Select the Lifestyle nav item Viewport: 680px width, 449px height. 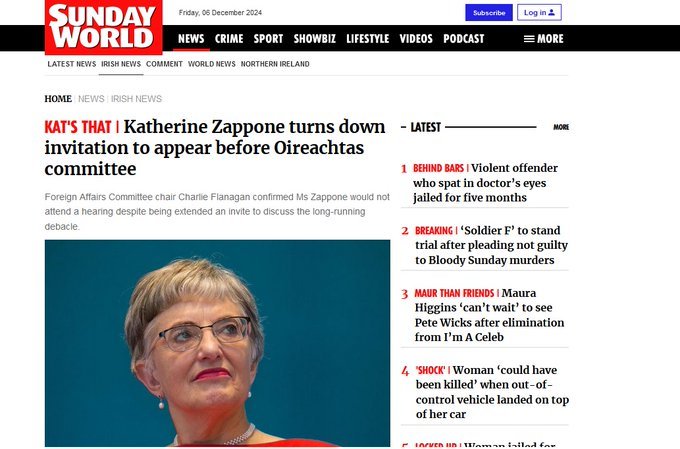[368, 39]
